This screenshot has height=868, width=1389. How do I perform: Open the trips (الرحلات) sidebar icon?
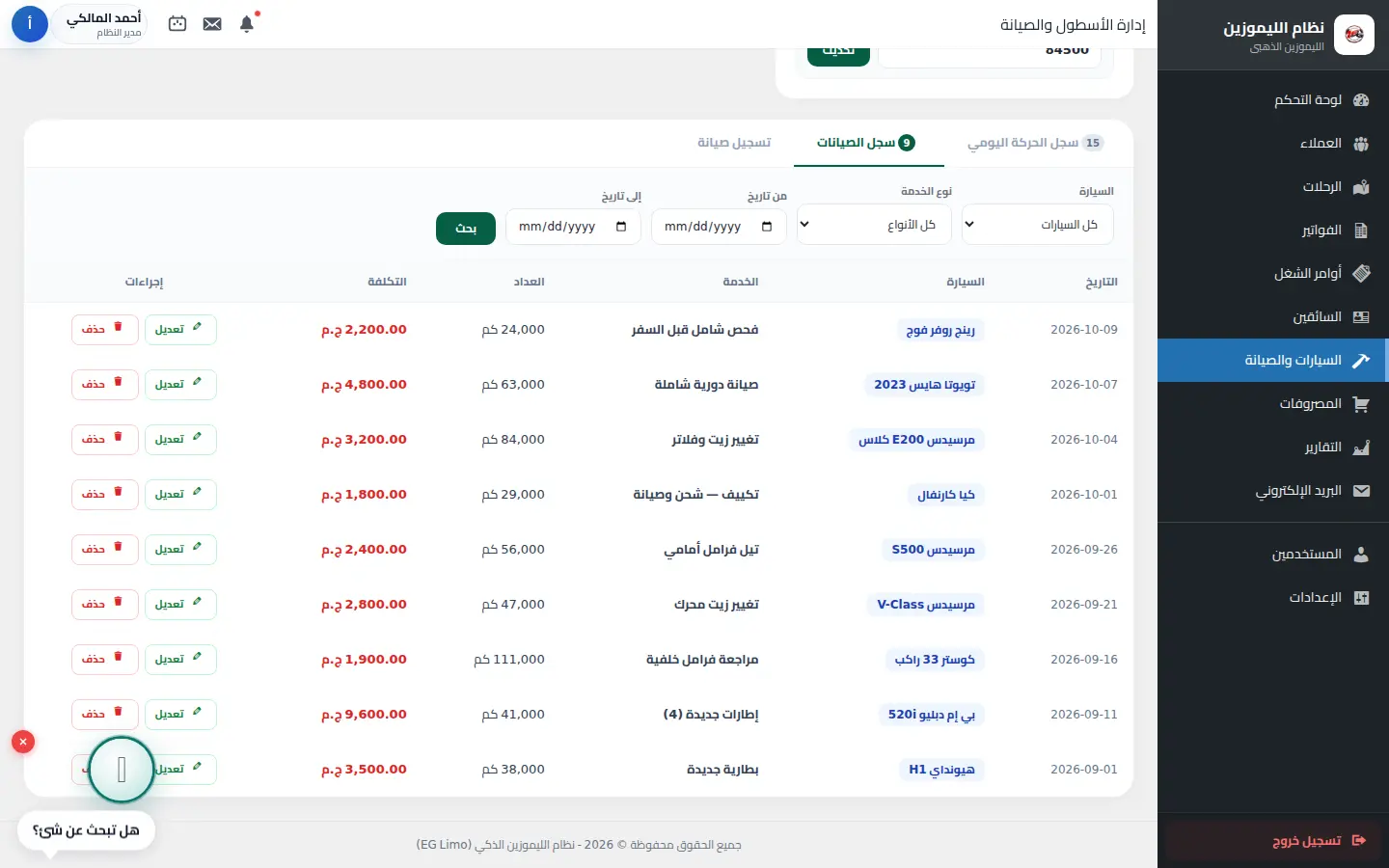pyautogui.click(x=1361, y=187)
